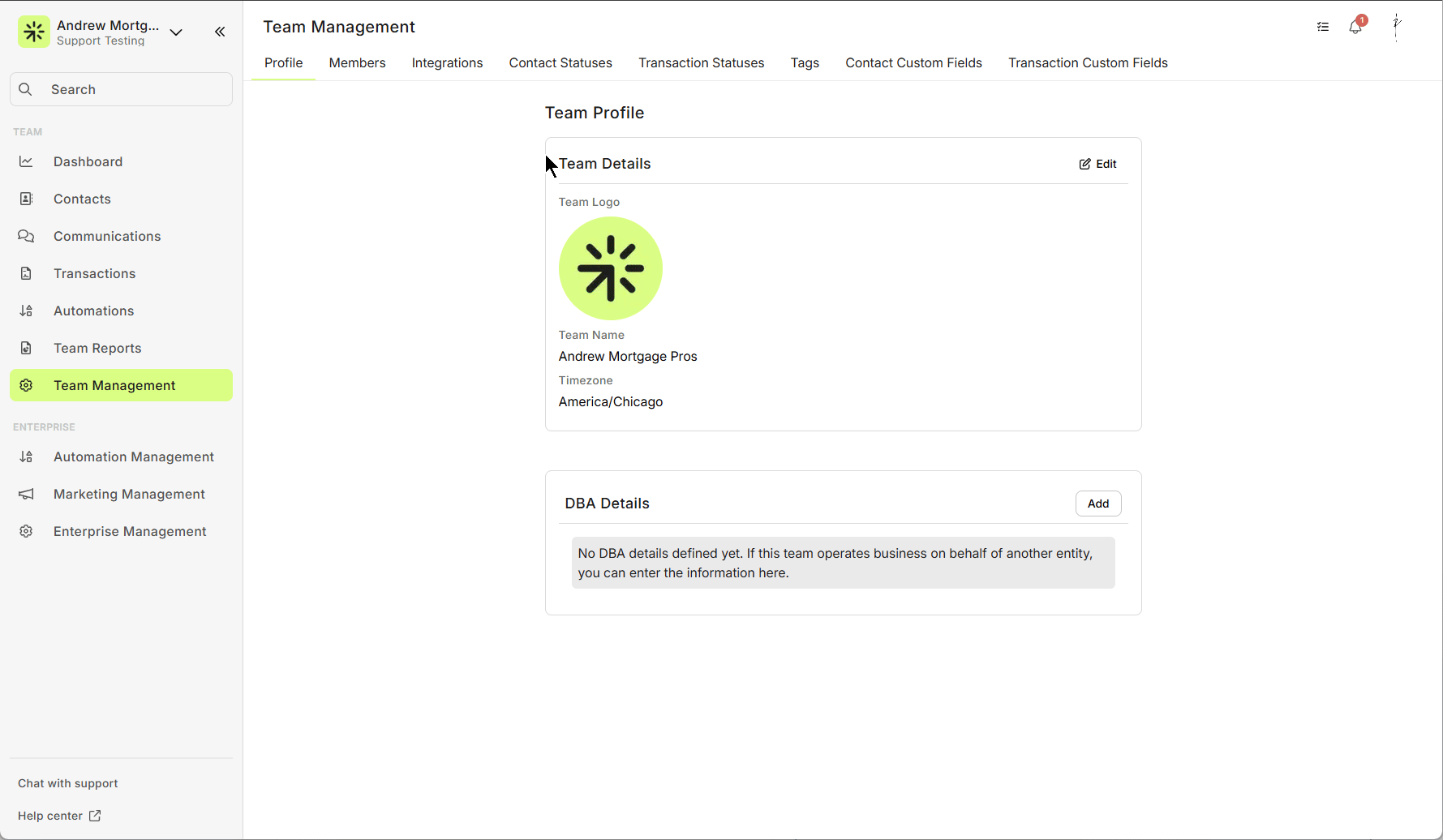
Task: Open the notifications bell icon
Action: click(1355, 28)
